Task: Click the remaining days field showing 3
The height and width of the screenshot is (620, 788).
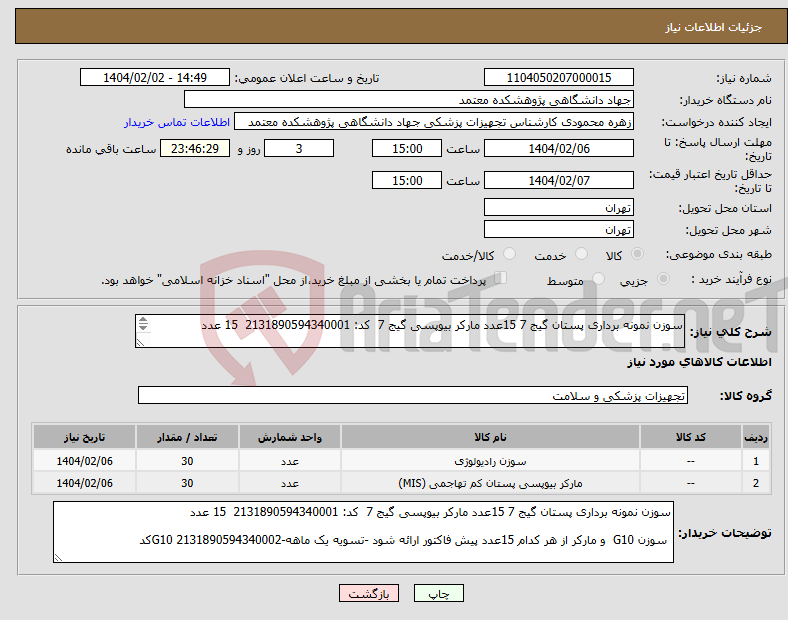Action: click(299, 149)
